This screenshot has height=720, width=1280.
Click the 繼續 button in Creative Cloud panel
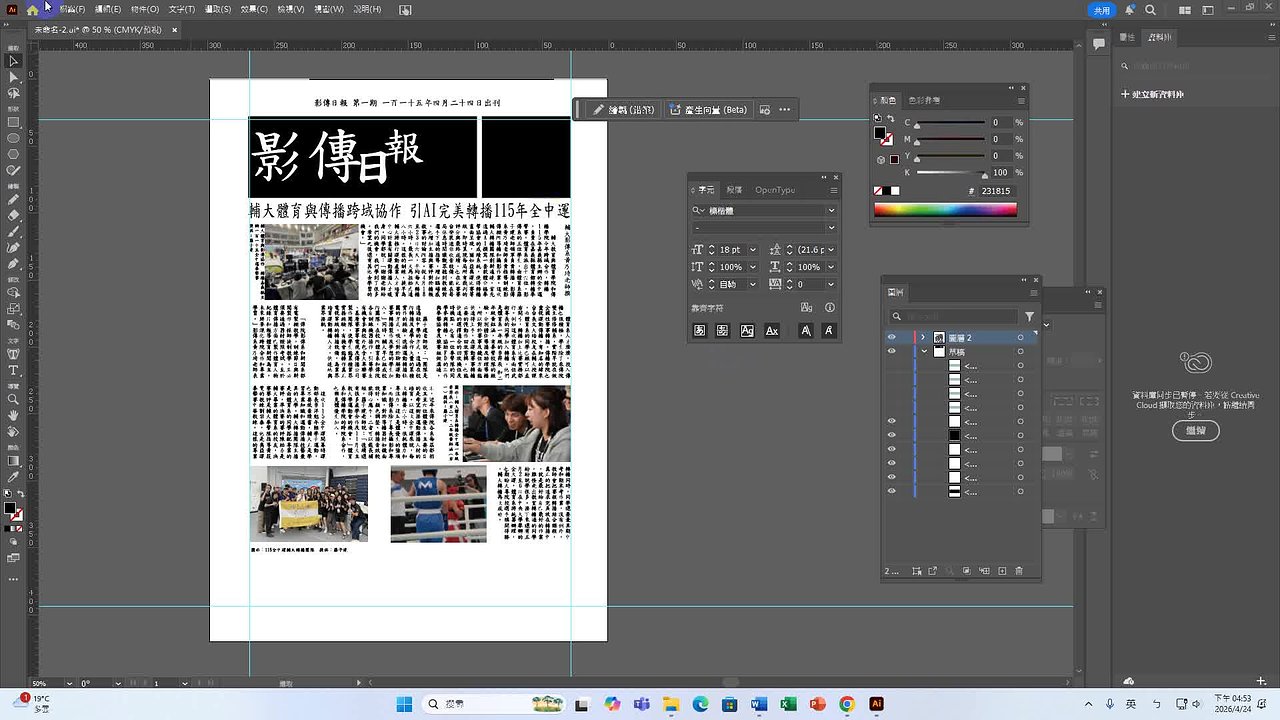point(1196,431)
